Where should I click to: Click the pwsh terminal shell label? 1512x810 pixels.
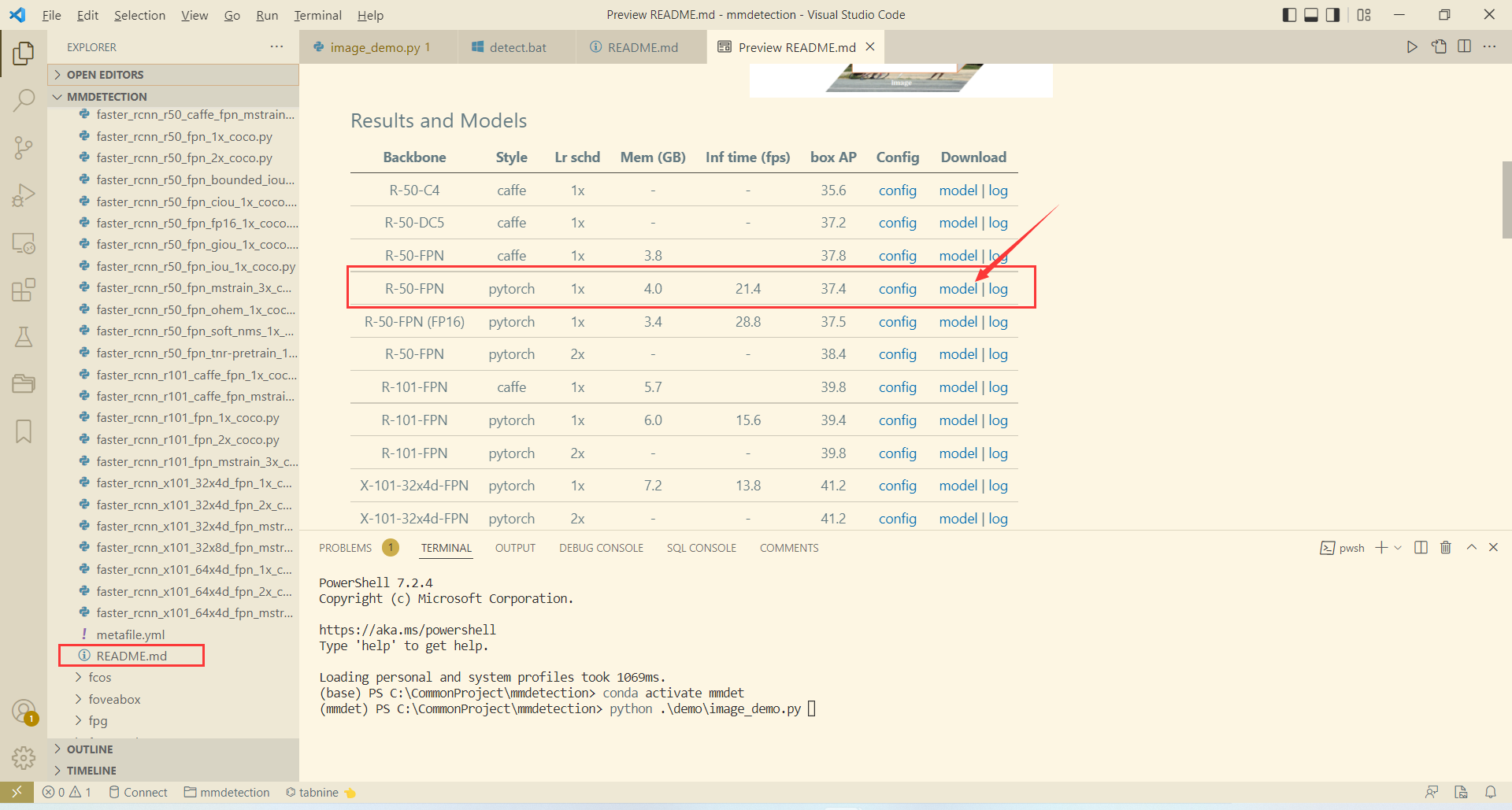(x=1343, y=548)
